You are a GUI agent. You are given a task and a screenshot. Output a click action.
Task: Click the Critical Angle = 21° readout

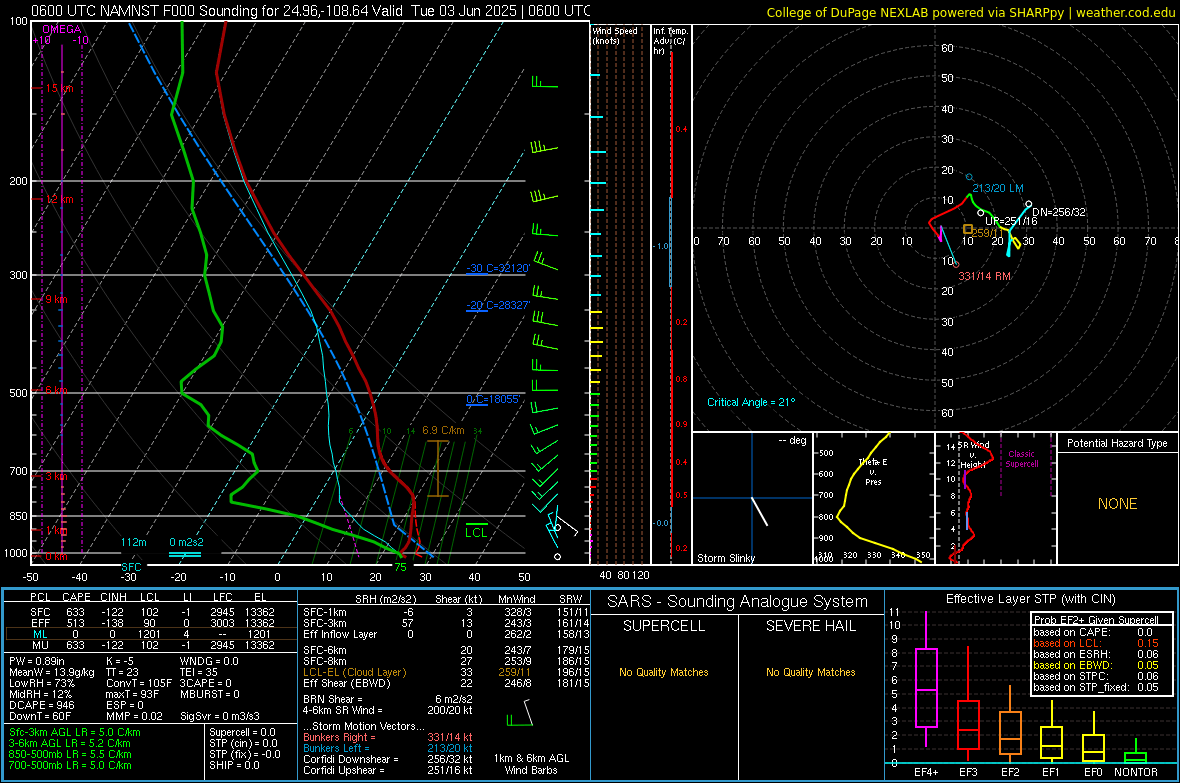751,402
